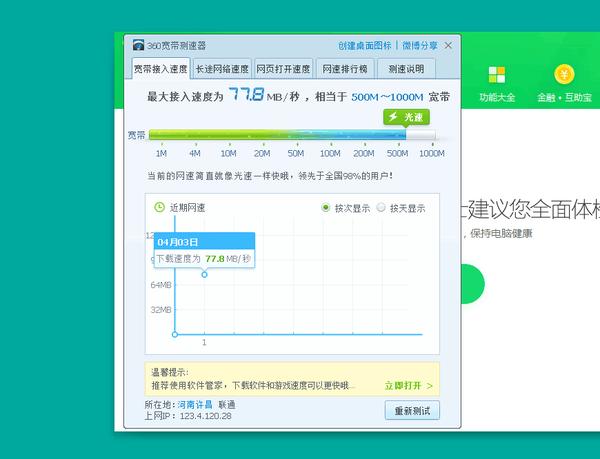Click the 77.8 MB data point marker

coord(204,275)
